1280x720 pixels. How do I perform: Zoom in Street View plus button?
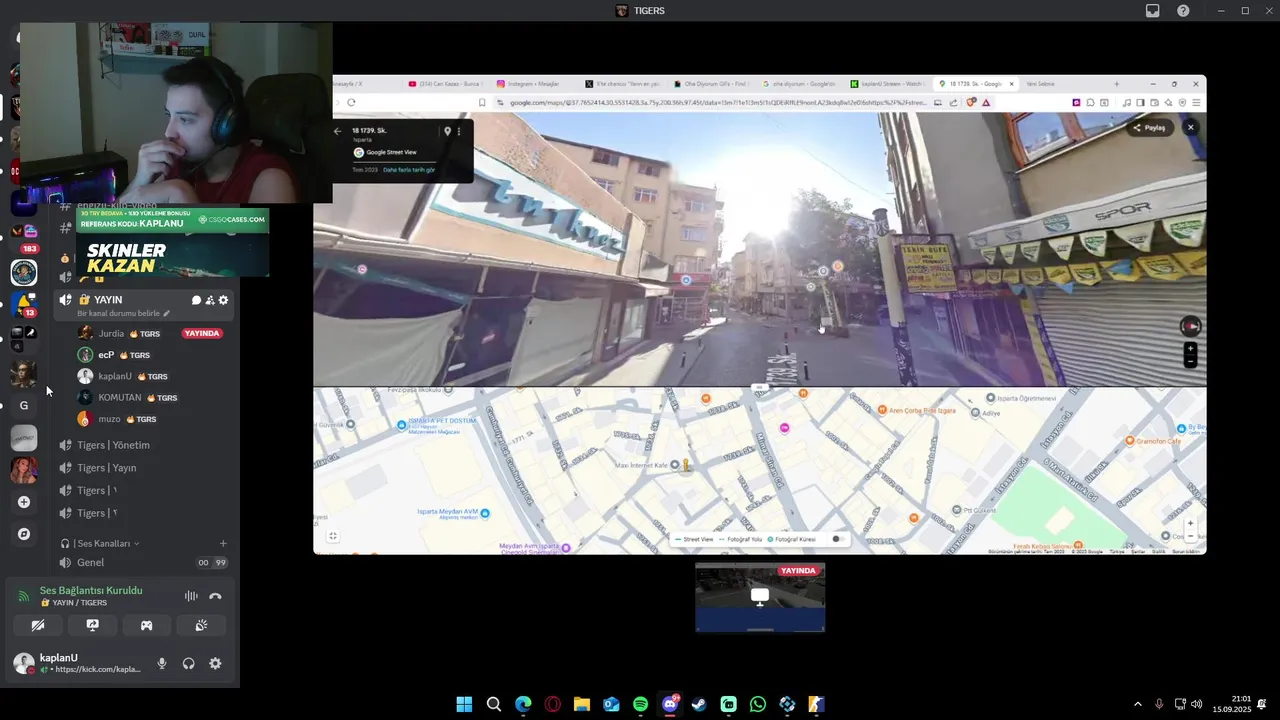point(1190,349)
